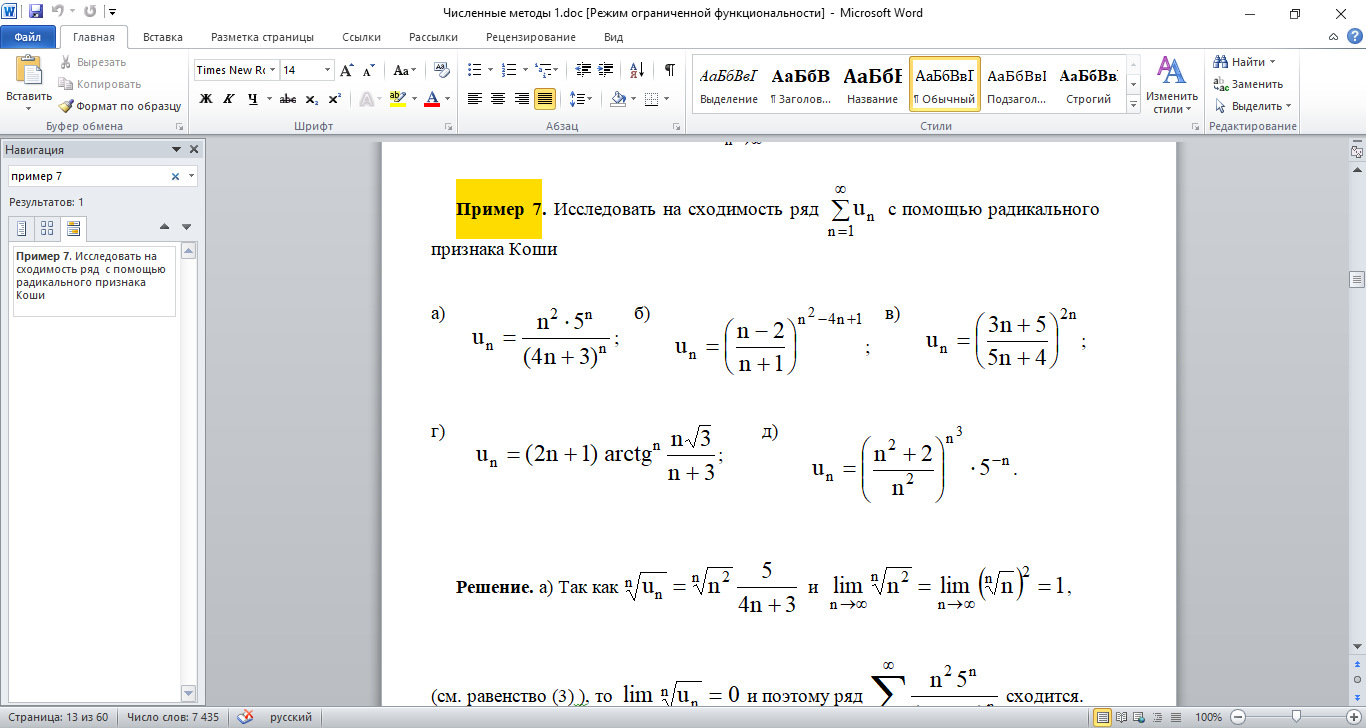Image resolution: width=1366 pixels, height=728 pixels.
Task: Apply the Обычный style
Action: 945,84
